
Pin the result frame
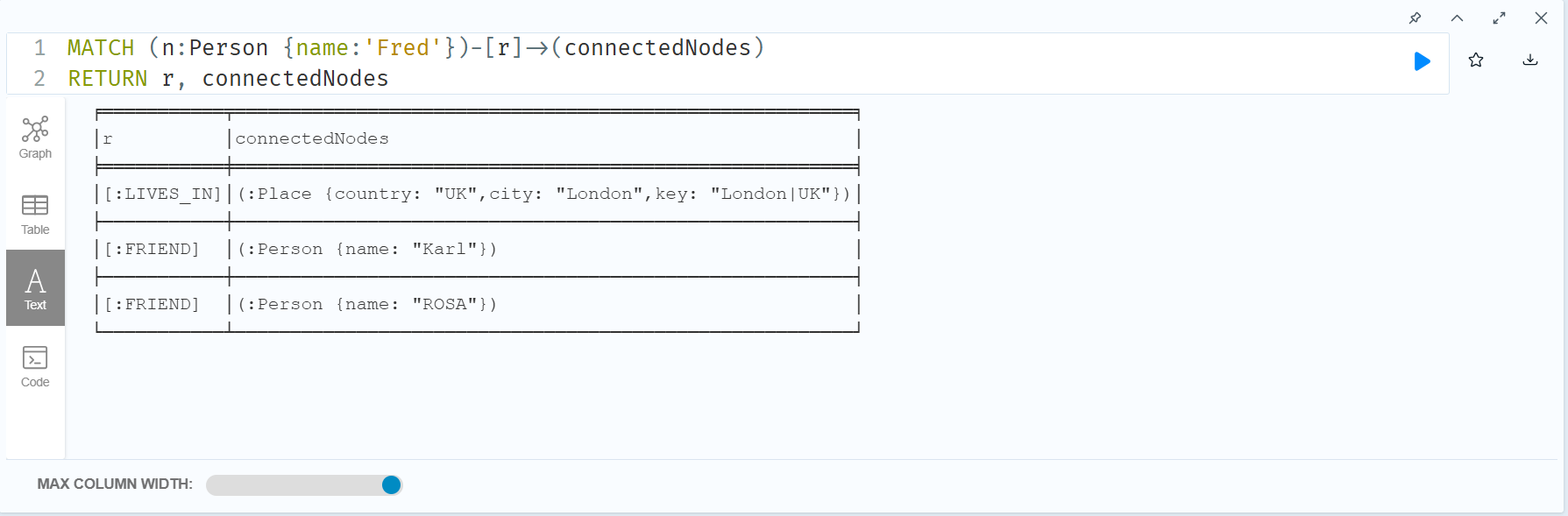pos(1415,18)
